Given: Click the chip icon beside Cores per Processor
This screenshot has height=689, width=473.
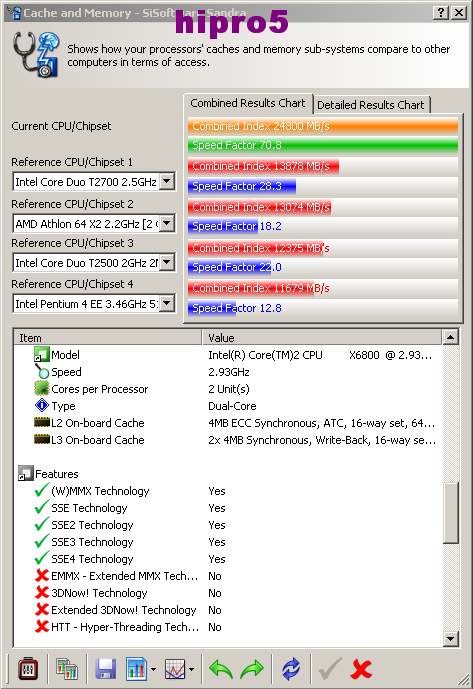Looking at the screenshot, I should click(x=42, y=388).
